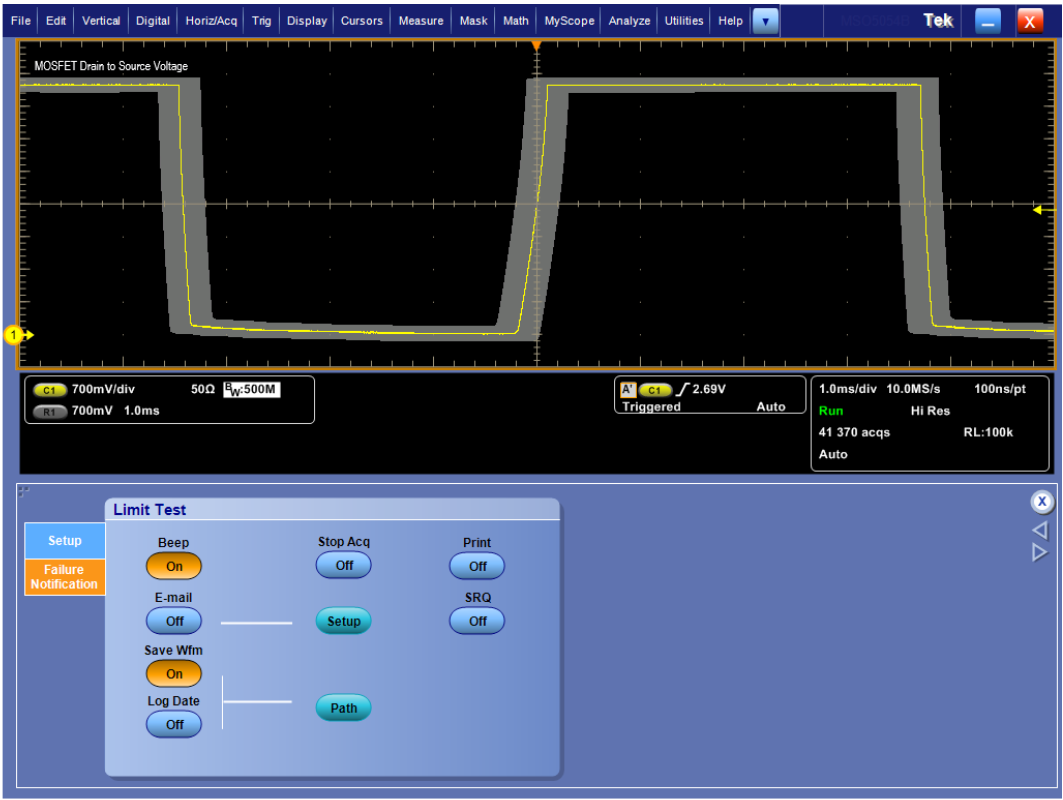Click the back navigation triangle in the panel
Viewport: 1063px width, 800px height.
[x=1040, y=530]
